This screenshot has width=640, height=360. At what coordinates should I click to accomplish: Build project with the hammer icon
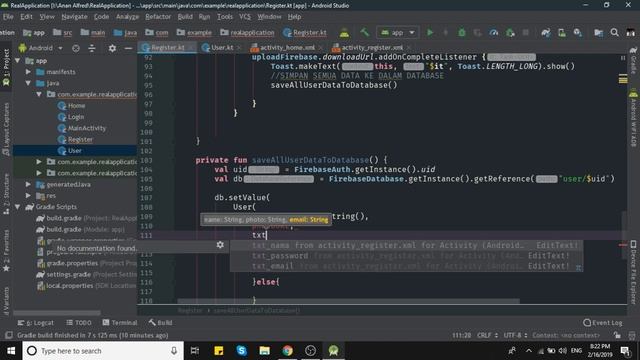(x=364, y=32)
